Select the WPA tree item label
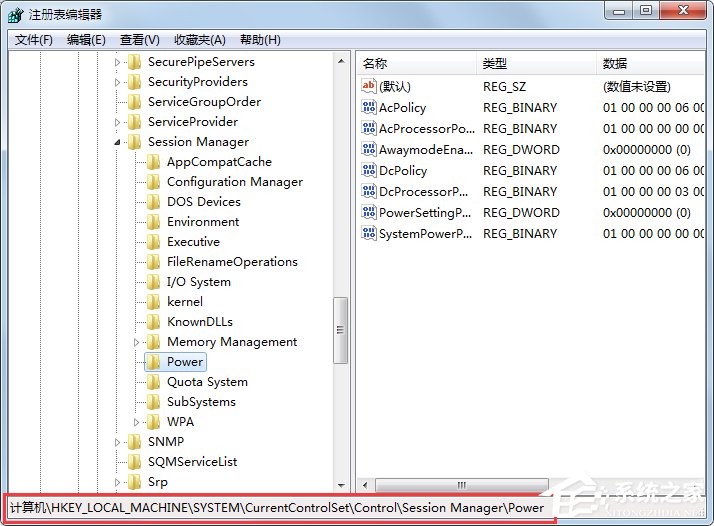This screenshot has width=714, height=526. (180, 422)
